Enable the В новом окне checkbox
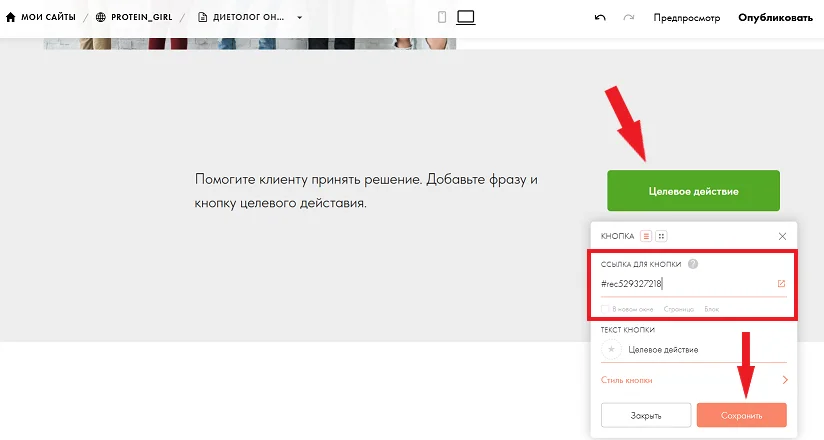This screenshot has width=824, height=440. (605, 309)
